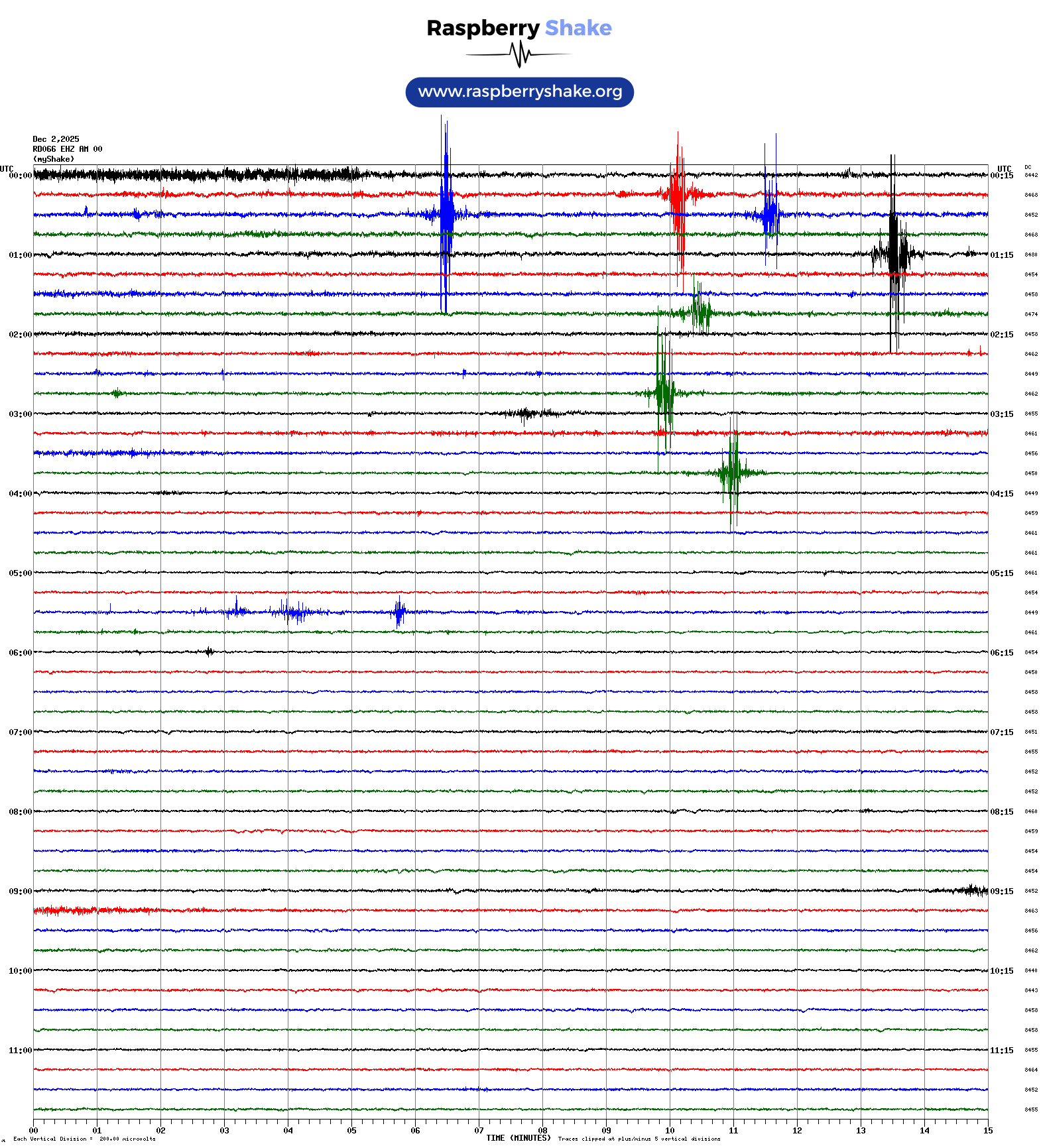Click the 11:00 time label on left axis
The image size is (1041, 1148).
(x=20, y=1051)
